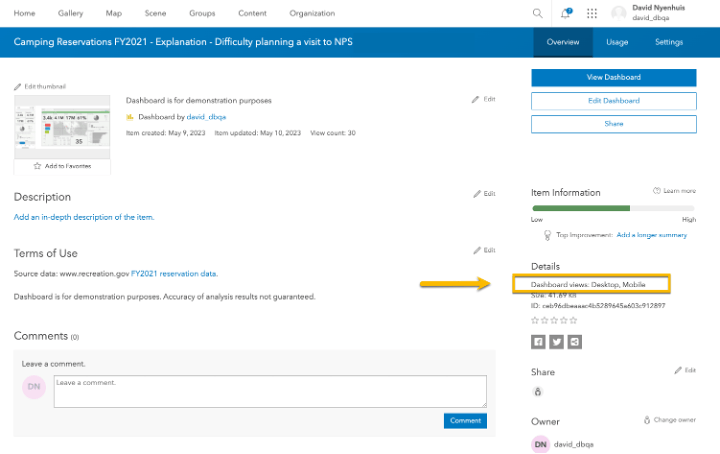Screen dimensions: 720x454
Task: Open david_dbqa author link
Action: coord(206,117)
